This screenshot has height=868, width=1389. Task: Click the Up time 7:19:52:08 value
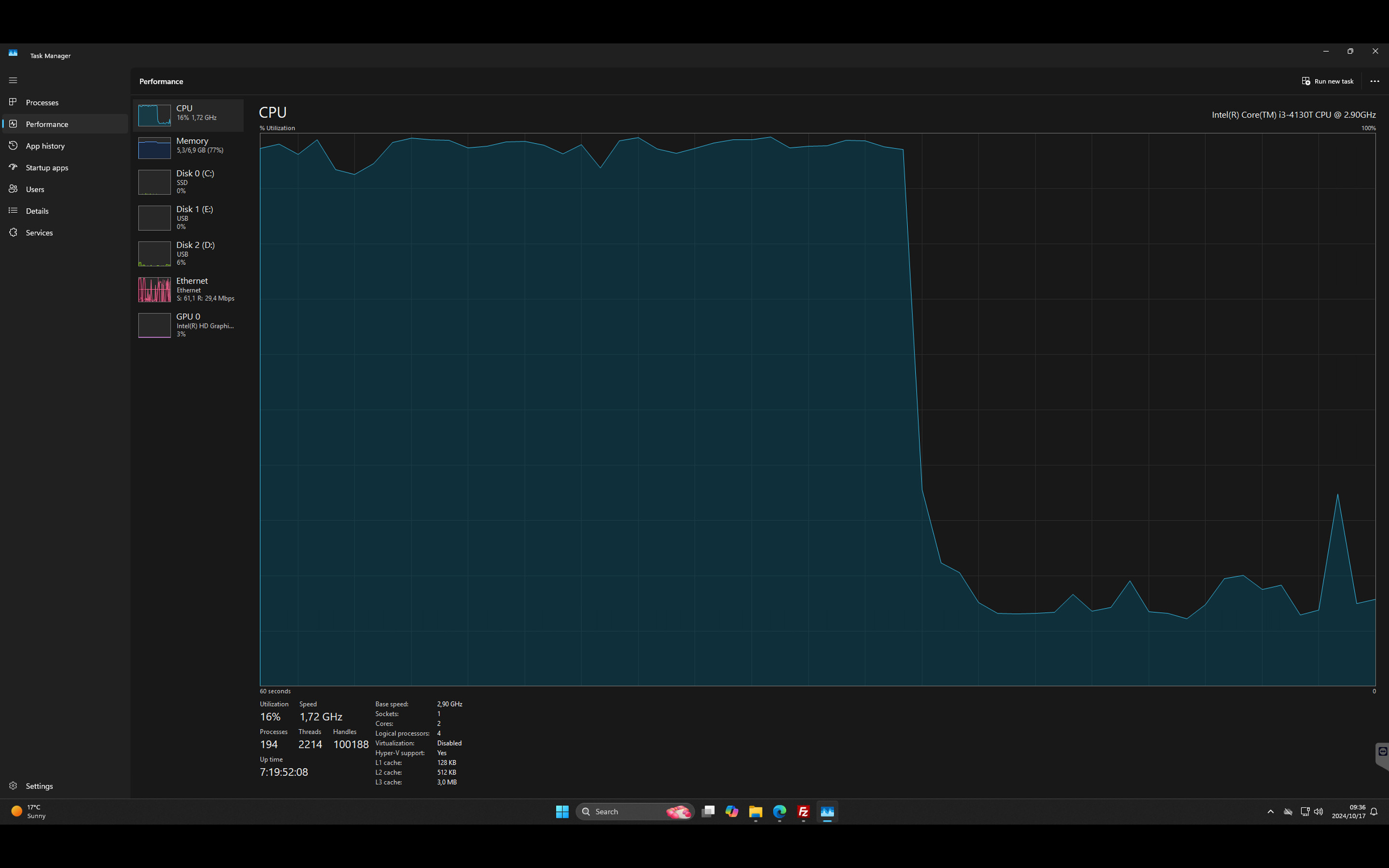tap(284, 772)
